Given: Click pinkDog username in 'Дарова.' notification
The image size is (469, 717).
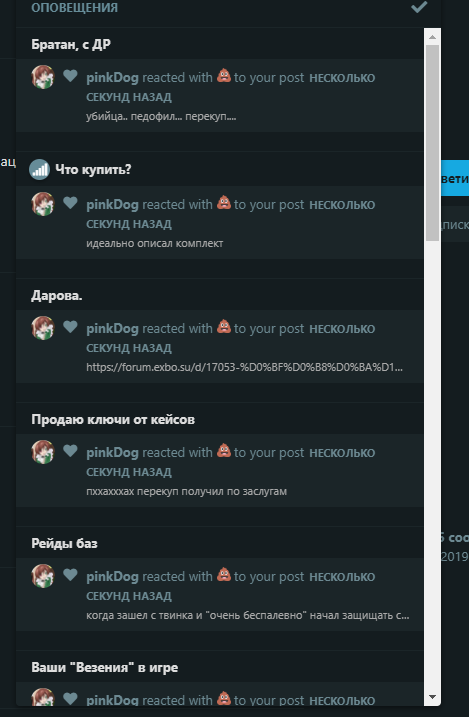Looking at the screenshot, I should (112, 328).
